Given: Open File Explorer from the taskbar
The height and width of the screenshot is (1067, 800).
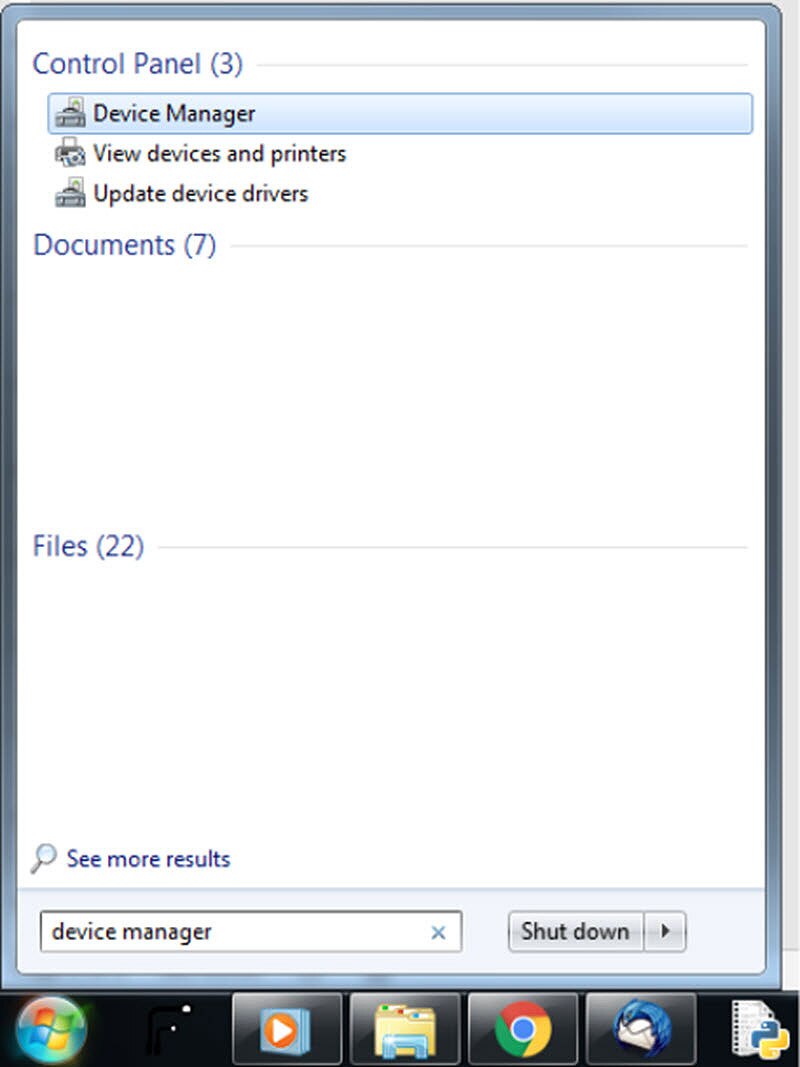Looking at the screenshot, I should pos(405,1029).
